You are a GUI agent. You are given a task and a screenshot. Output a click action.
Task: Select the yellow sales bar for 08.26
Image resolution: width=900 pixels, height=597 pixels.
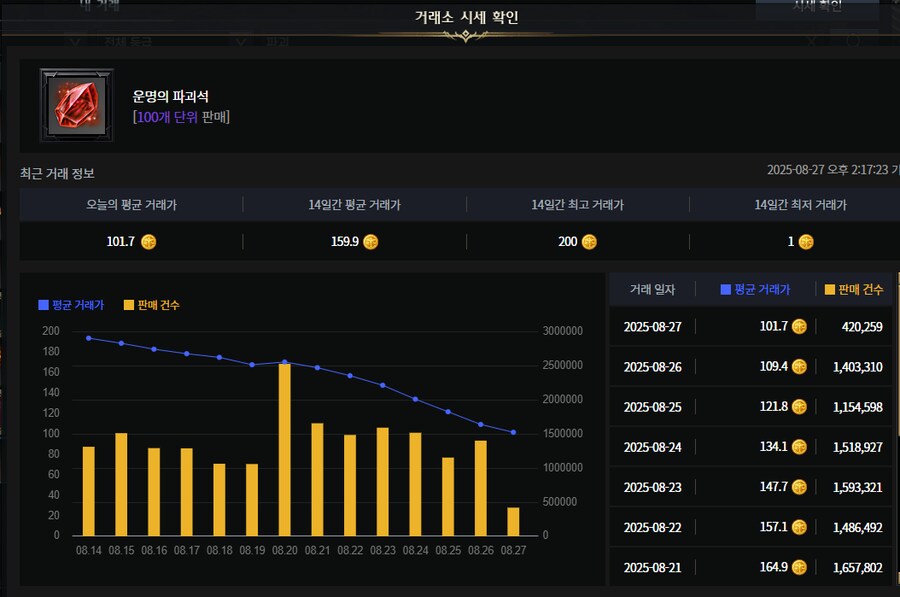pyautogui.click(x=480, y=488)
